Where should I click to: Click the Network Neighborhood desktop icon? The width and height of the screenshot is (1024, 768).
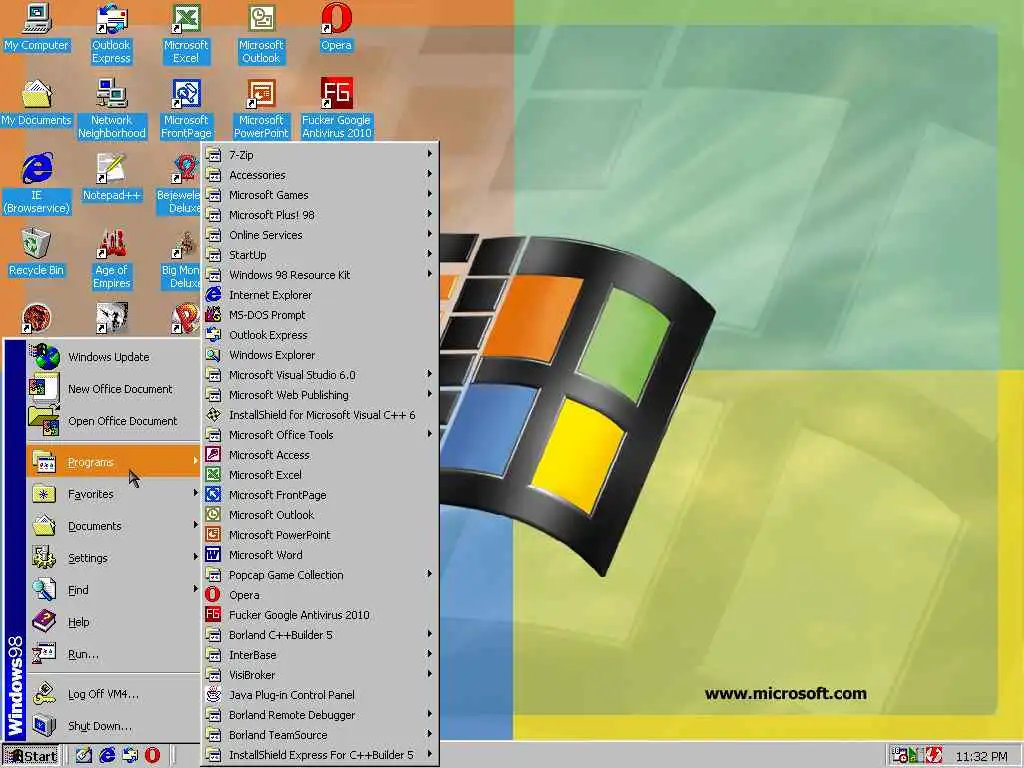click(112, 109)
